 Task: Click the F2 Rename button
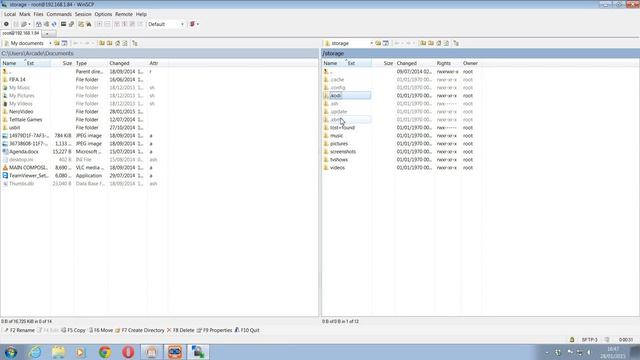[x=19, y=330]
